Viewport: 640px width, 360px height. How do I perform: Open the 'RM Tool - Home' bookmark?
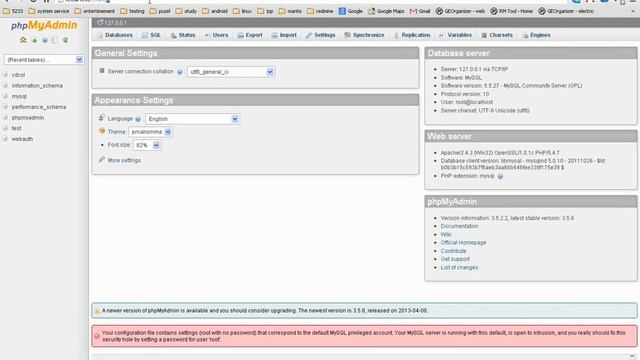pyautogui.click(x=511, y=11)
